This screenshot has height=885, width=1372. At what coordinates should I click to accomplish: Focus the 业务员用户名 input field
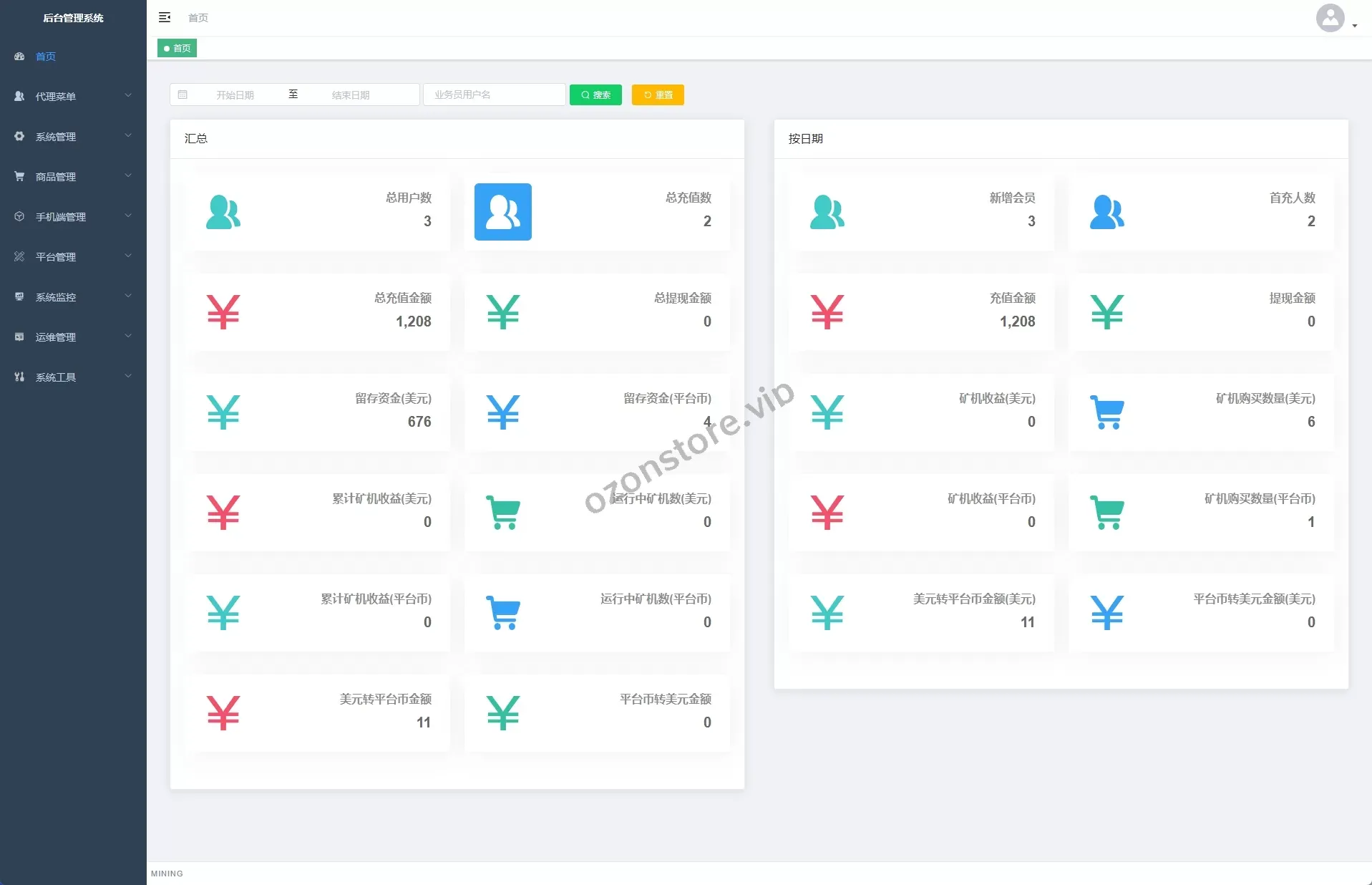pyautogui.click(x=494, y=95)
